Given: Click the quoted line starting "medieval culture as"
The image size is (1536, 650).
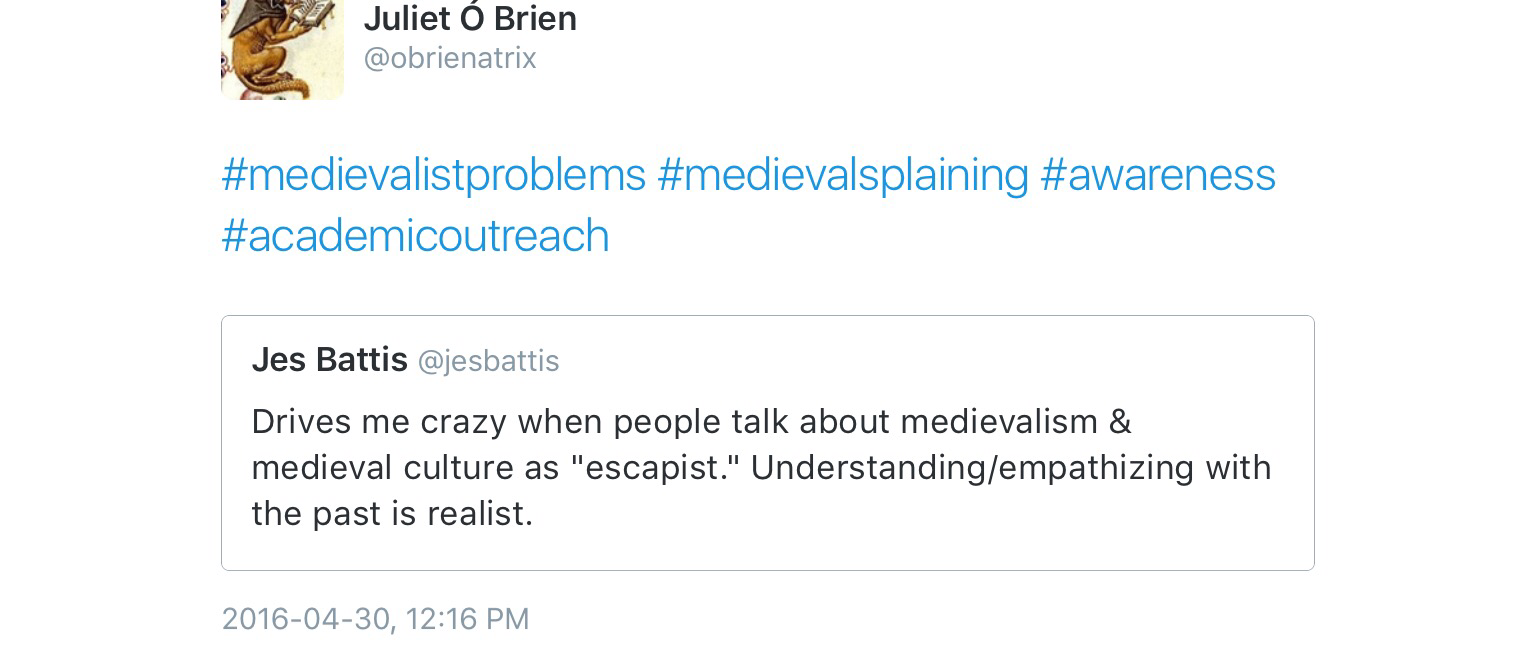Looking at the screenshot, I should [x=760, y=468].
